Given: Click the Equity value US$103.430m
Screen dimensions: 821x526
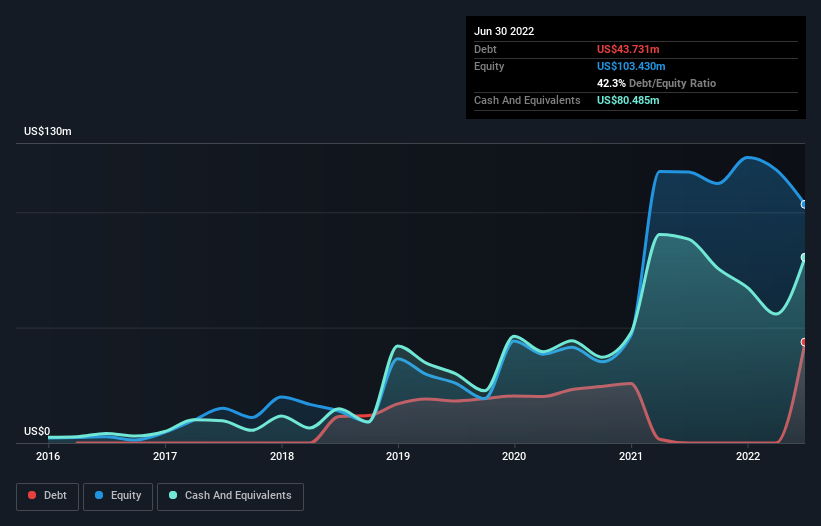Looking at the screenshot, I should [x=631, y=66].
